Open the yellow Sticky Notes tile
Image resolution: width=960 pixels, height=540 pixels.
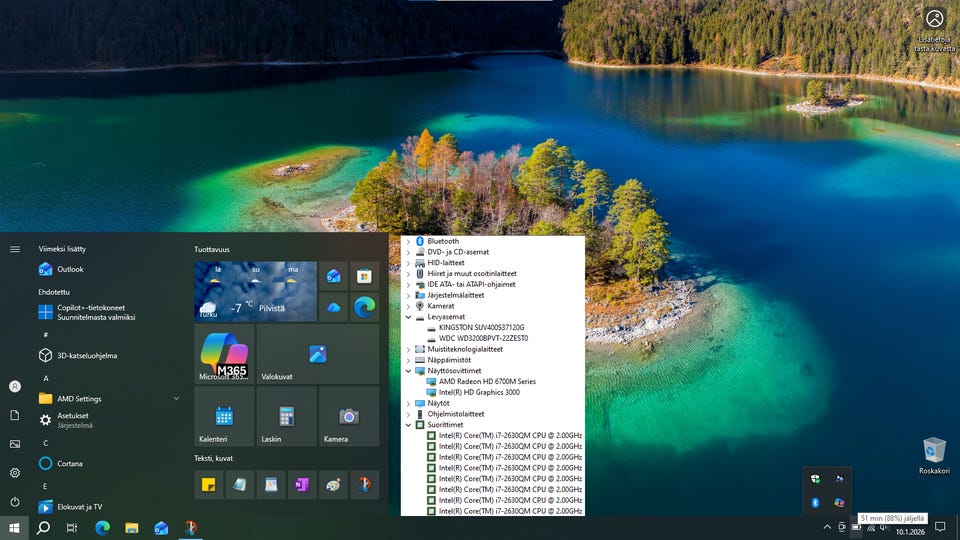coord(209,485)
